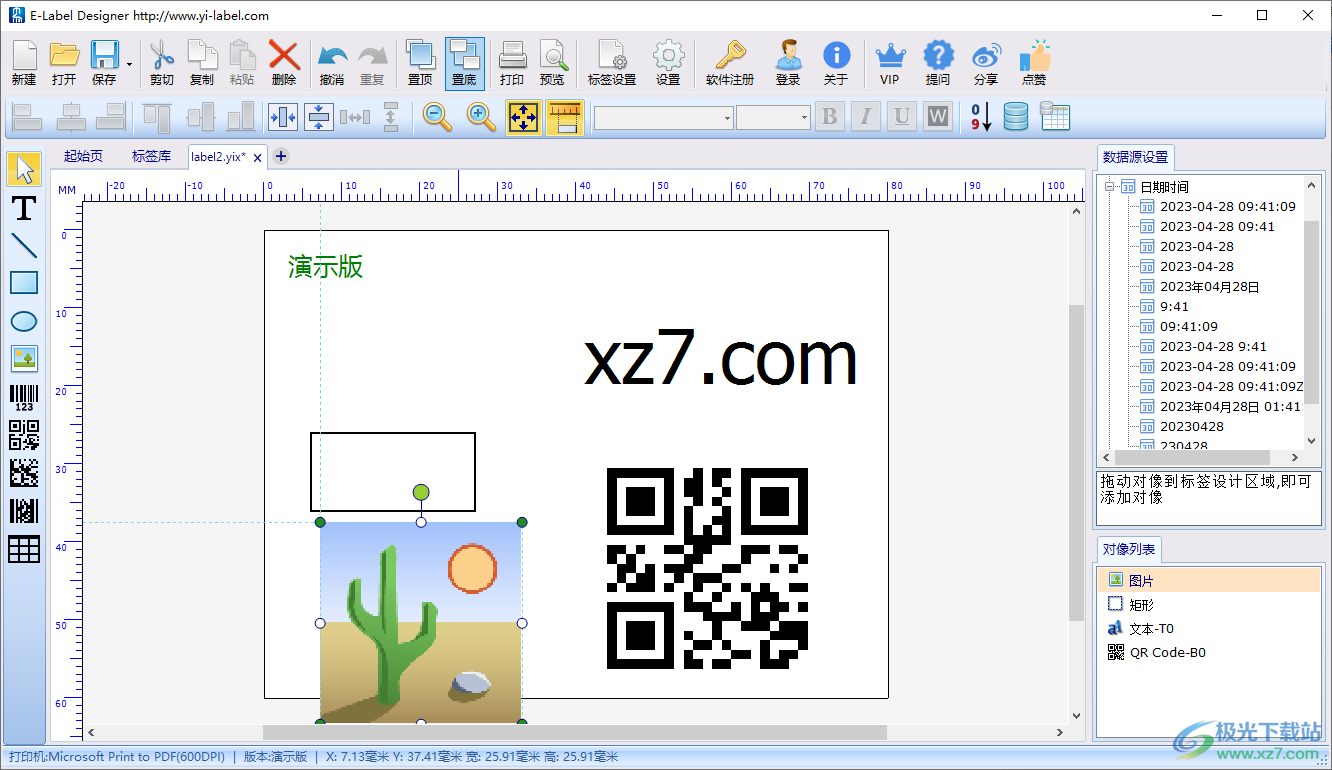Select the Text T tool
The width and height of the screenshot is (1332, 770).
tap(24, 208)
